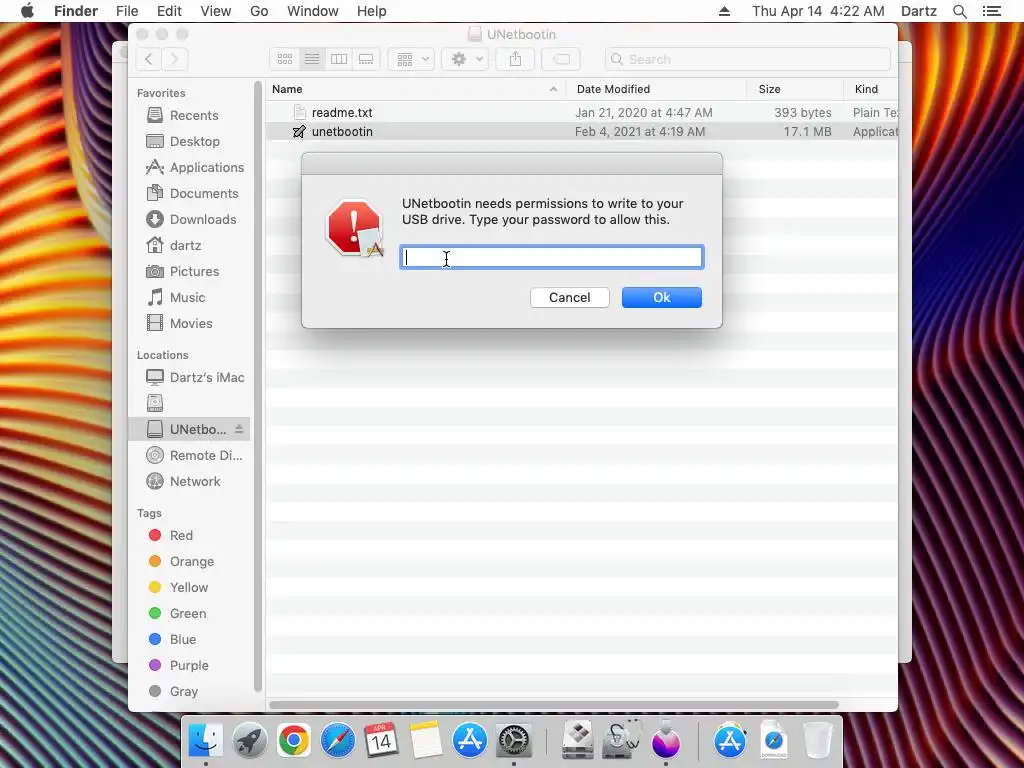Focus the password input field
This screenshot has height=768, width=1024.
point(551,257)
